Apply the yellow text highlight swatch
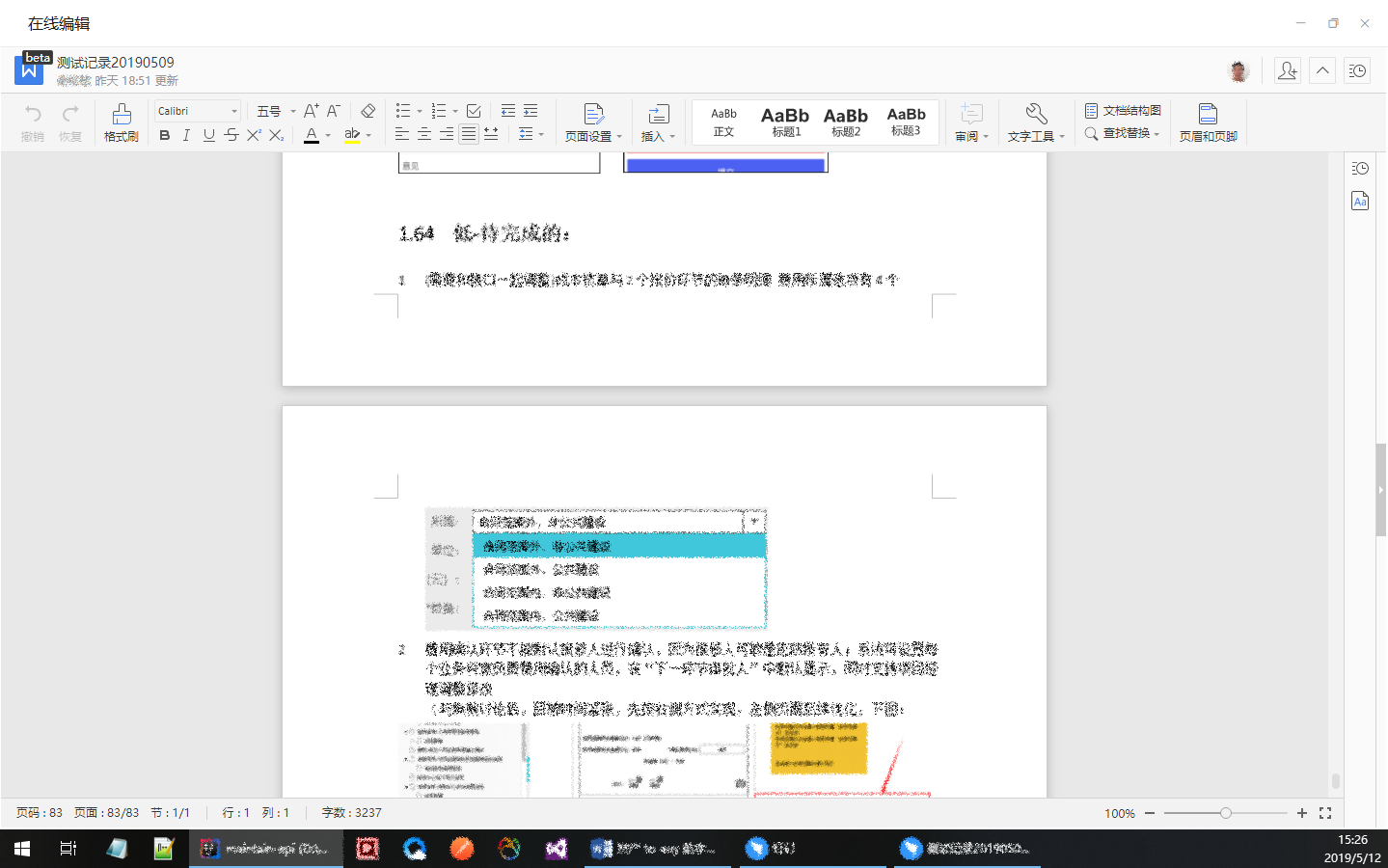1388x868 pixels. coord(352,135)
